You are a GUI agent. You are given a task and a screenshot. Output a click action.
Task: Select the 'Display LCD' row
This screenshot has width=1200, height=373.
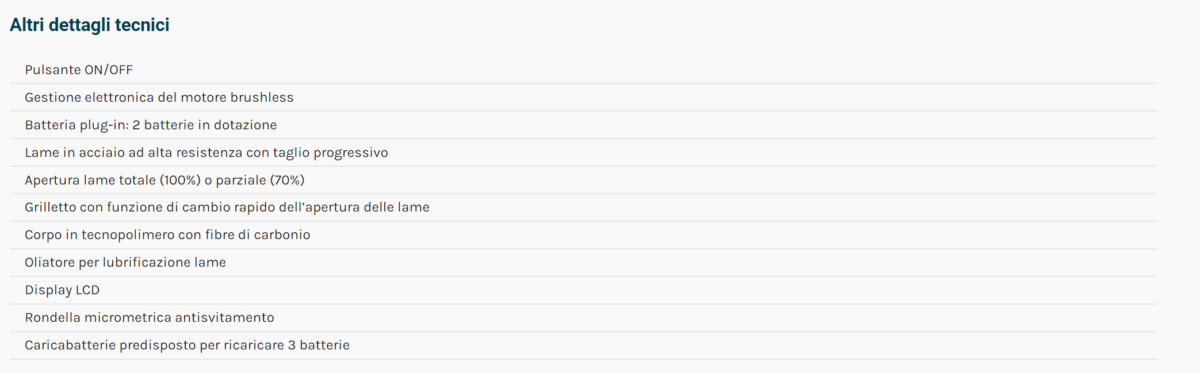coord(584,290)
